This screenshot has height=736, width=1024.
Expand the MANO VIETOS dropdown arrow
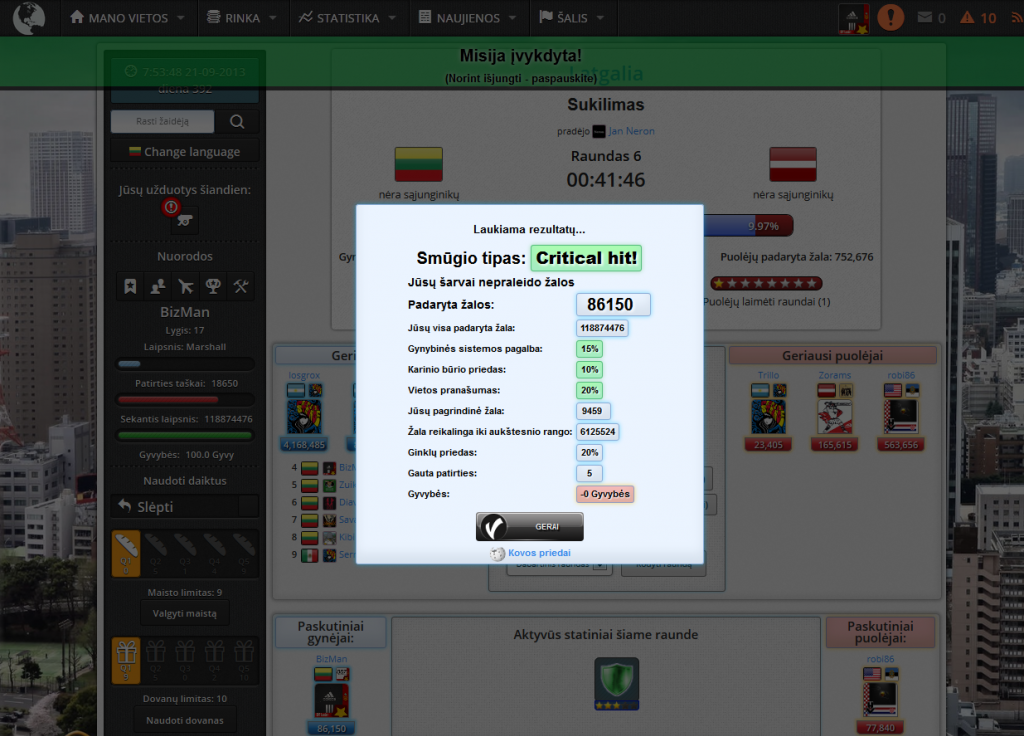(x=181, y=18)
